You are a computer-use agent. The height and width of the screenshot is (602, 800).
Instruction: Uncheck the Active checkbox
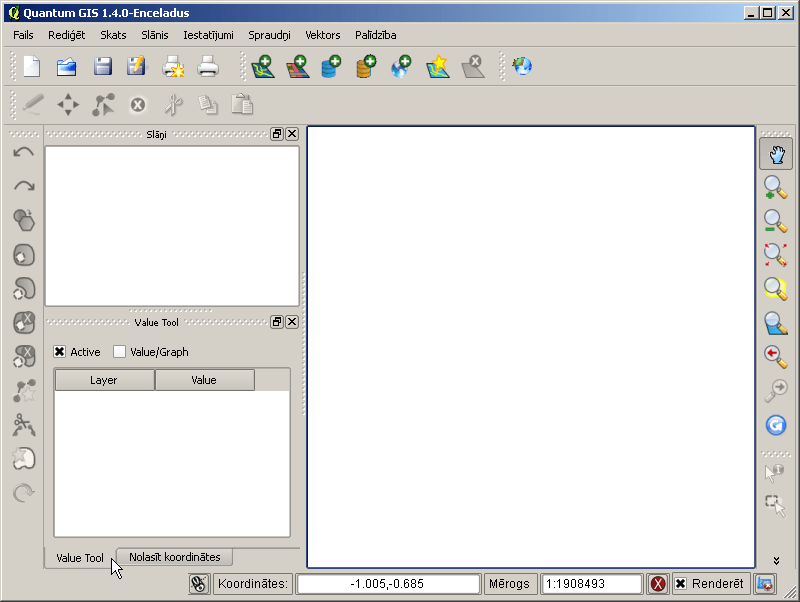[x=60, y=352]
